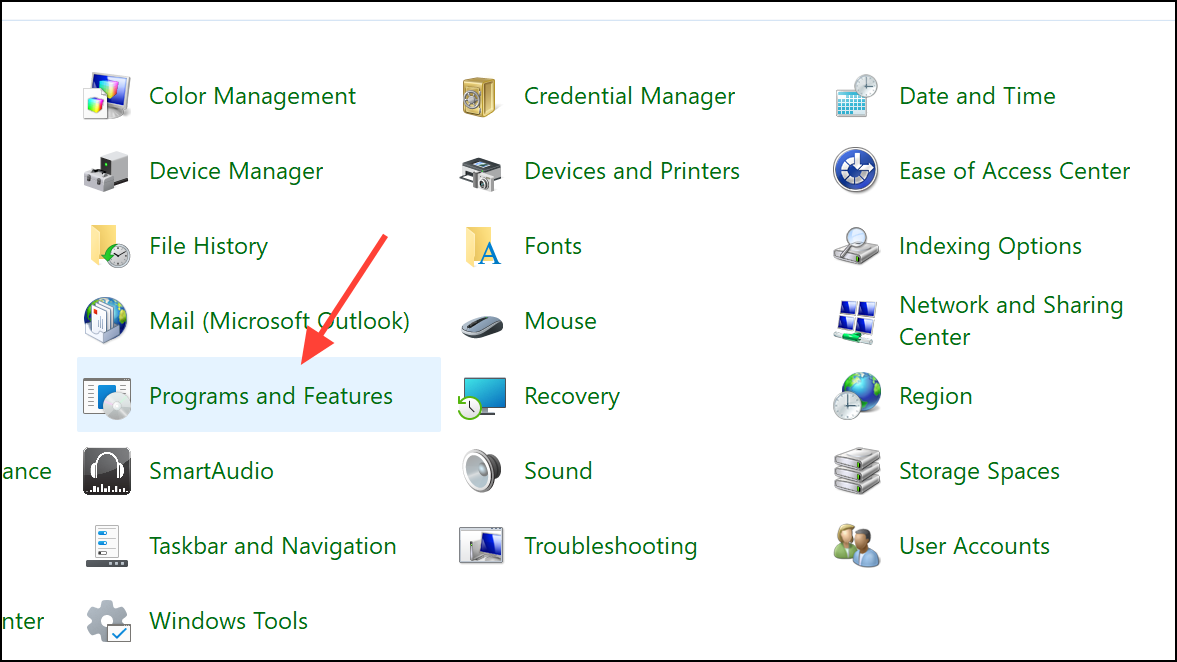Viewport: 1177px width, 662px height.
Task: Click the Fonts folder icon
Action: (481, 245)
